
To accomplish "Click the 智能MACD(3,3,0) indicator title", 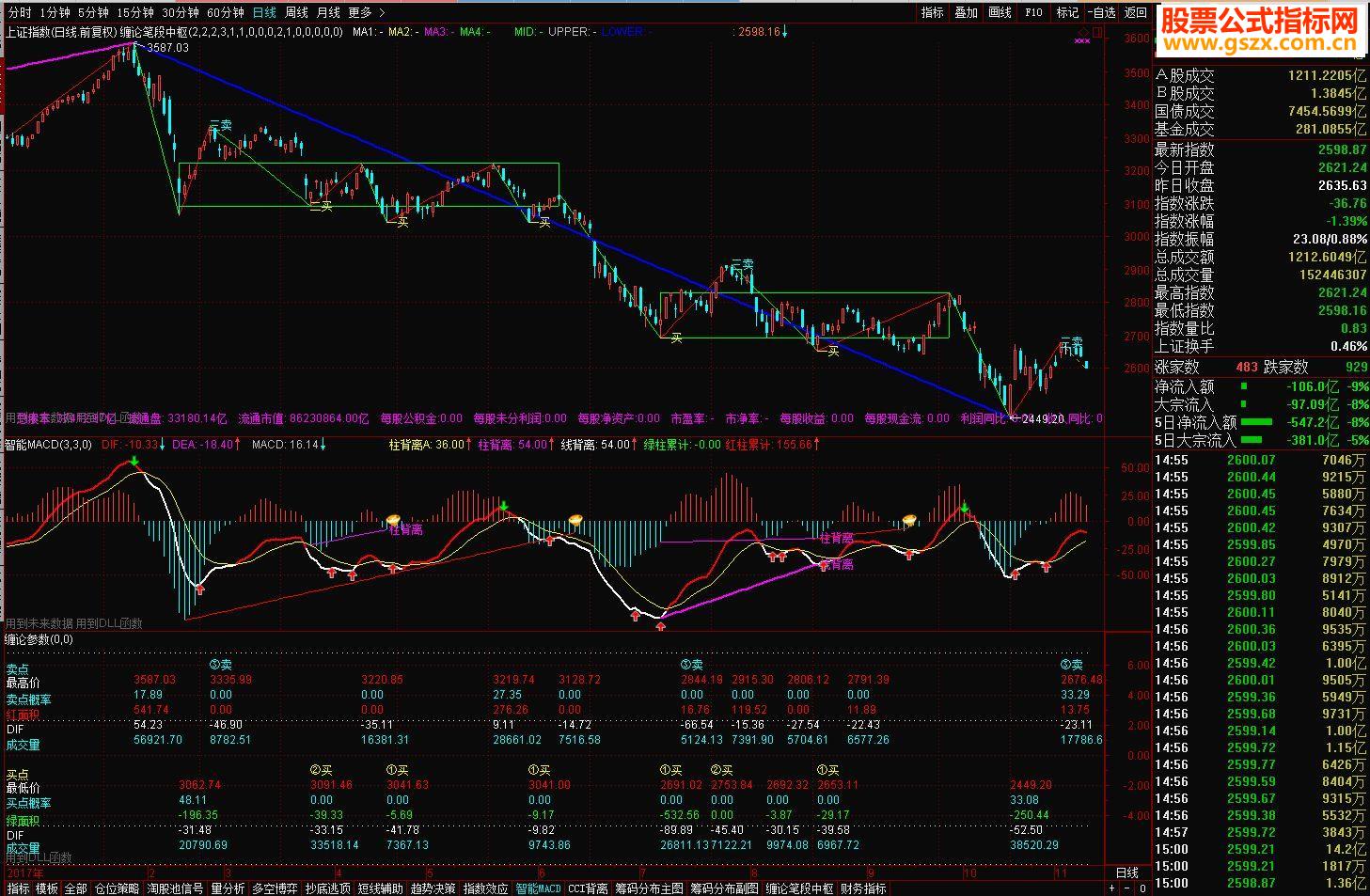I will (x=49, y=445).
